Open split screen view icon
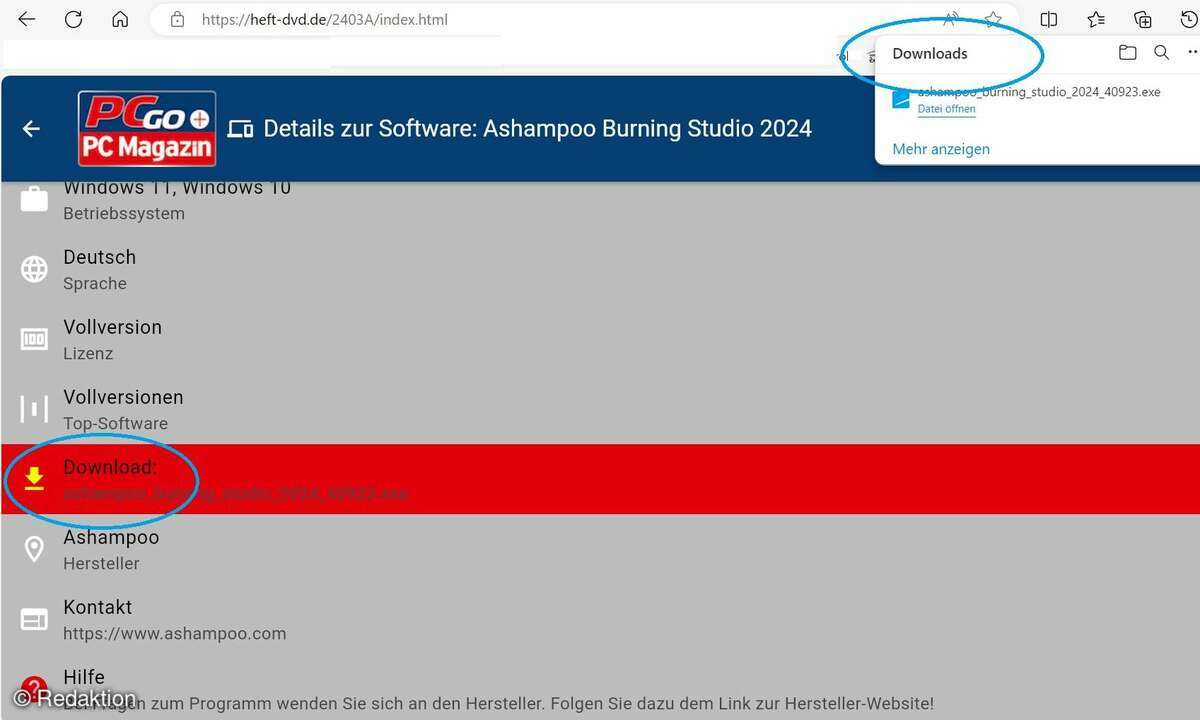Screen dimensions: 1200x720 (1049, 19)
